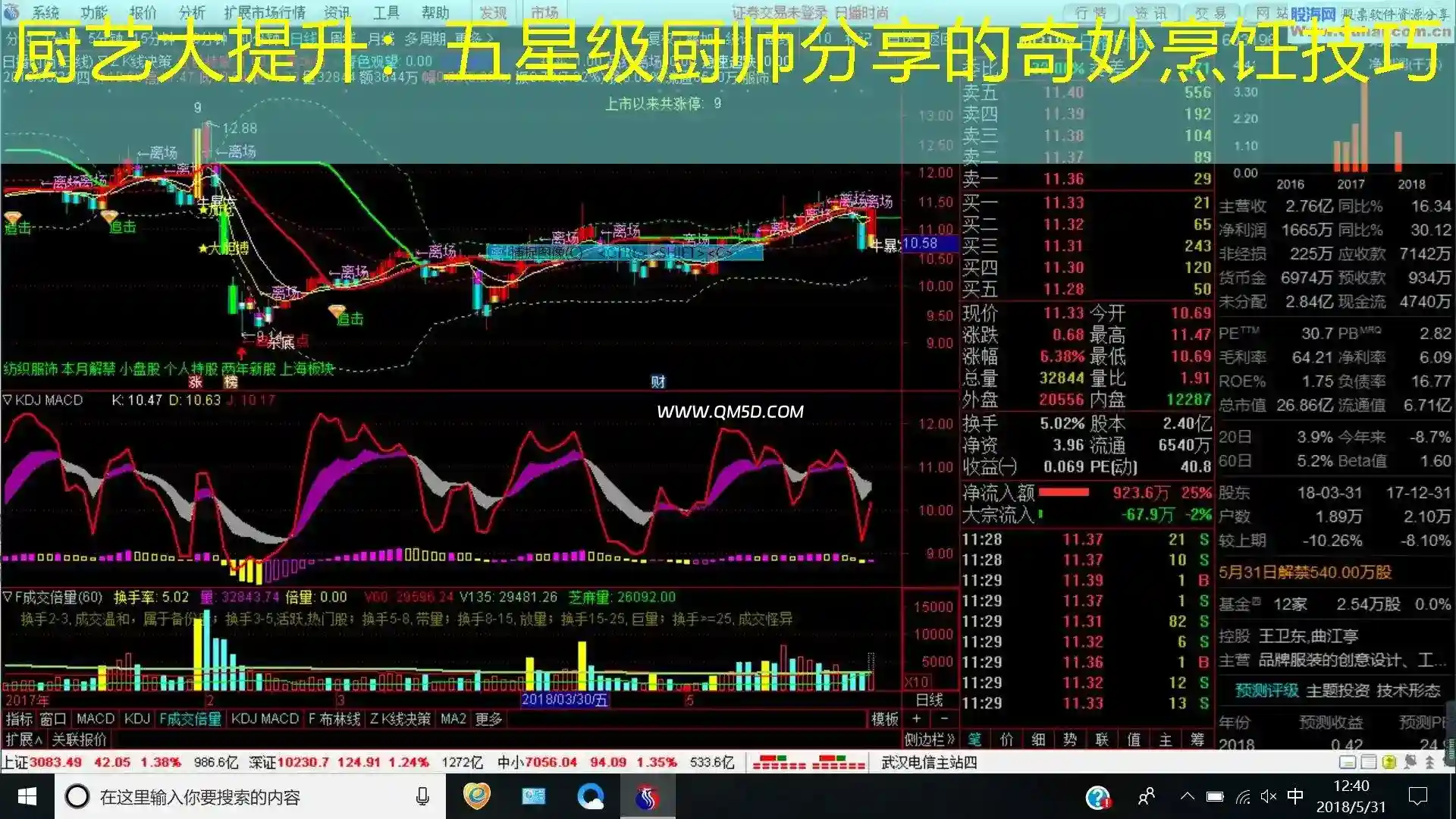Screen dimensions: 1456x819
Task: Select the 势 trend sidebar icon
Action: coord(1070,739)
